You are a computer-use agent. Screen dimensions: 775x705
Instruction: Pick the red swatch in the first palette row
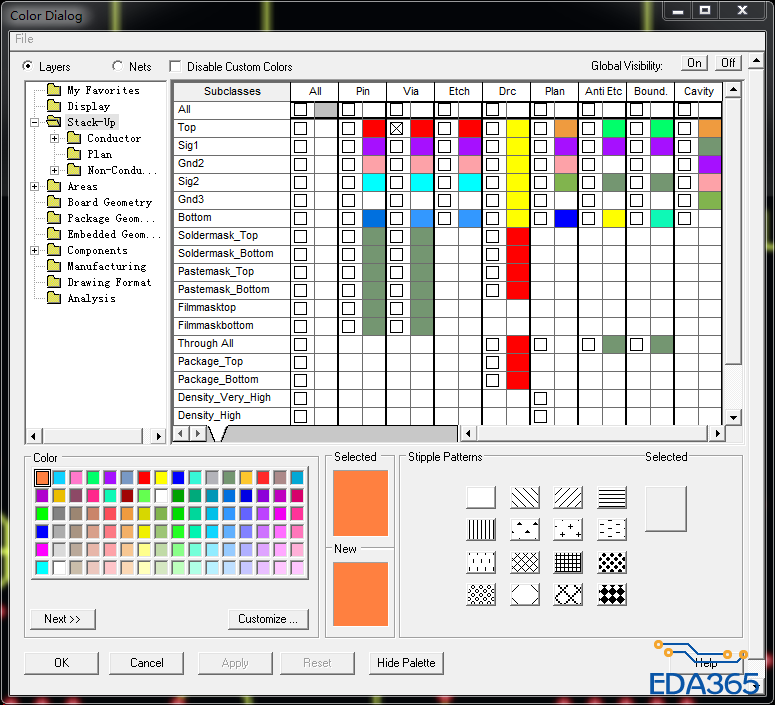[144, 478]
